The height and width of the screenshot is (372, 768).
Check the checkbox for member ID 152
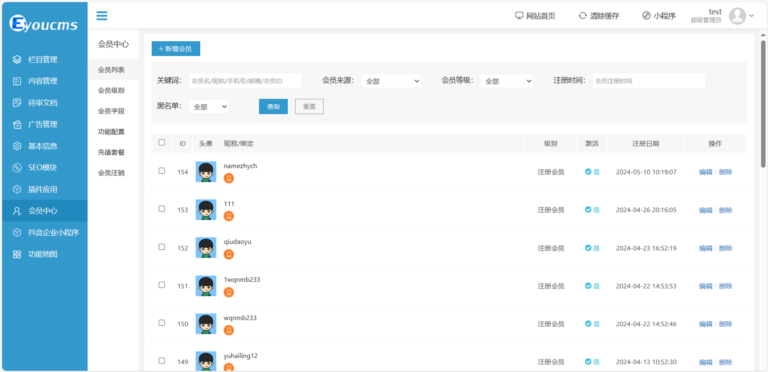tap(162, 247)
